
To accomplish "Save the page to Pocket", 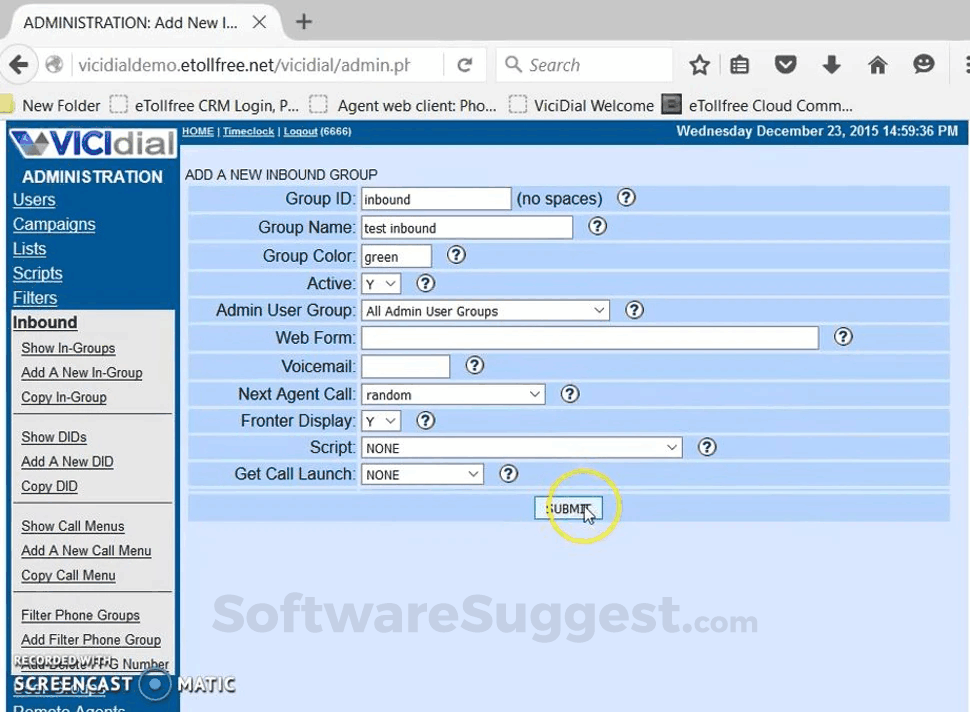I will coord(785,64).
